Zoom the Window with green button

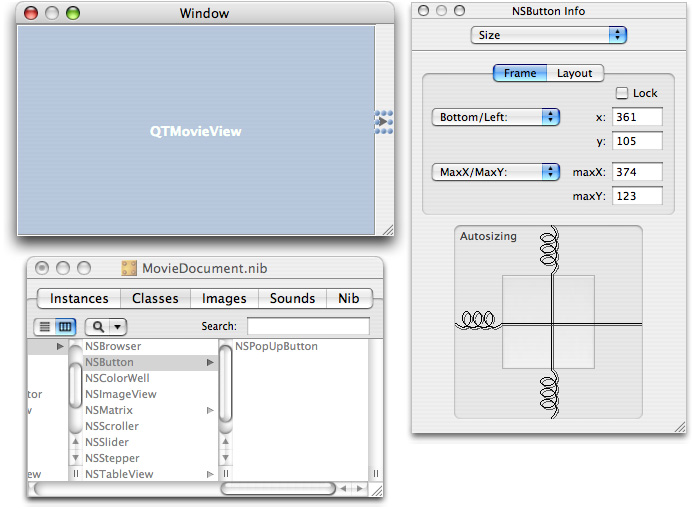[73, 13]
